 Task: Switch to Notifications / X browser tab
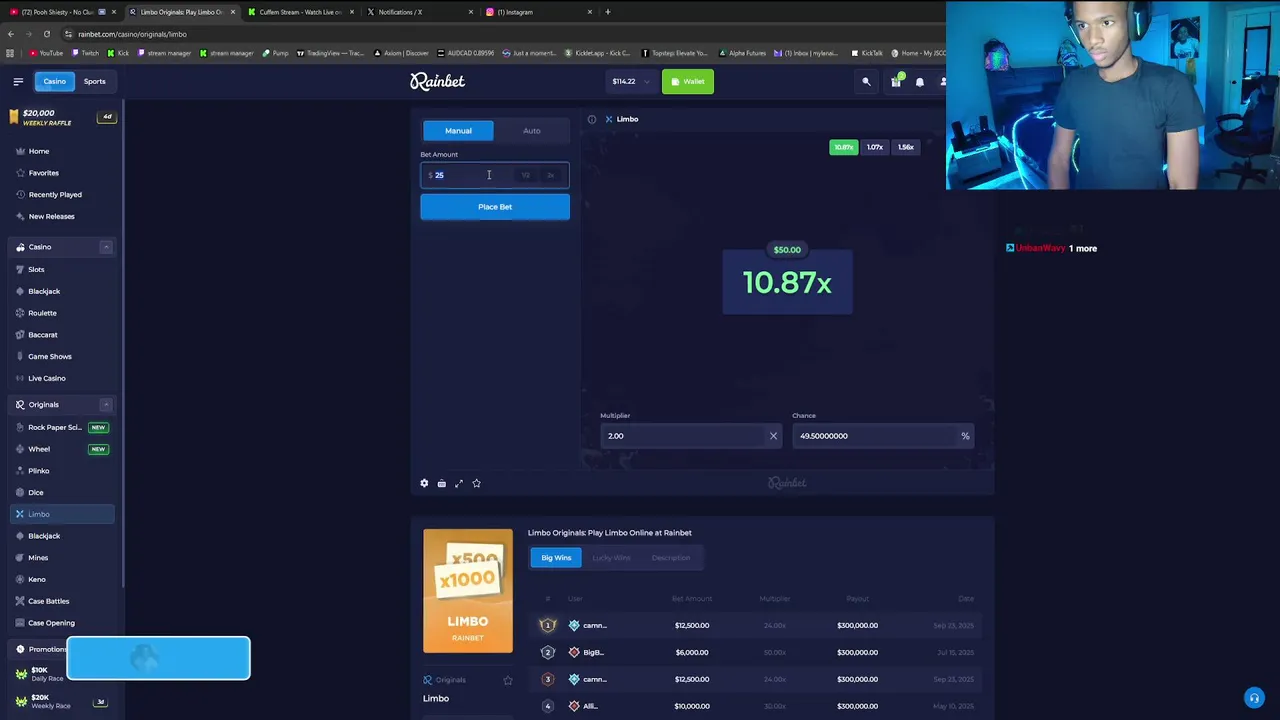pyautogui.click(x=418, y=12)
